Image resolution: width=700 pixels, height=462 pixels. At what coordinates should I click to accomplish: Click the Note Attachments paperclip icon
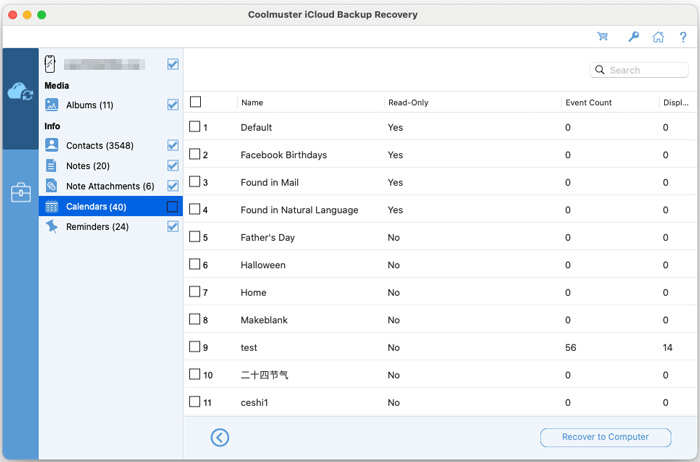pyautogui.click(x=52, y=186)
